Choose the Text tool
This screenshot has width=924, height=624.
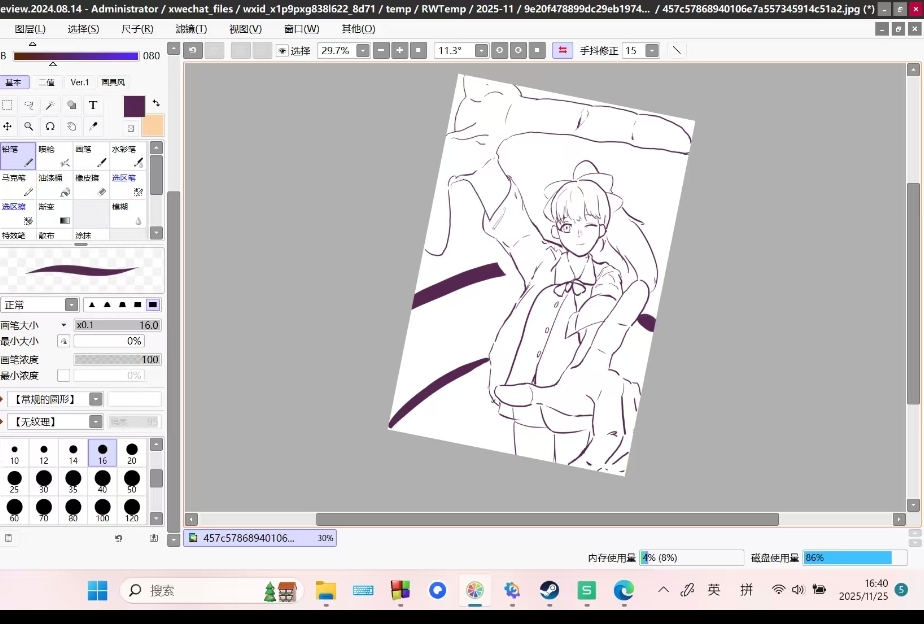tap(93, 105)
